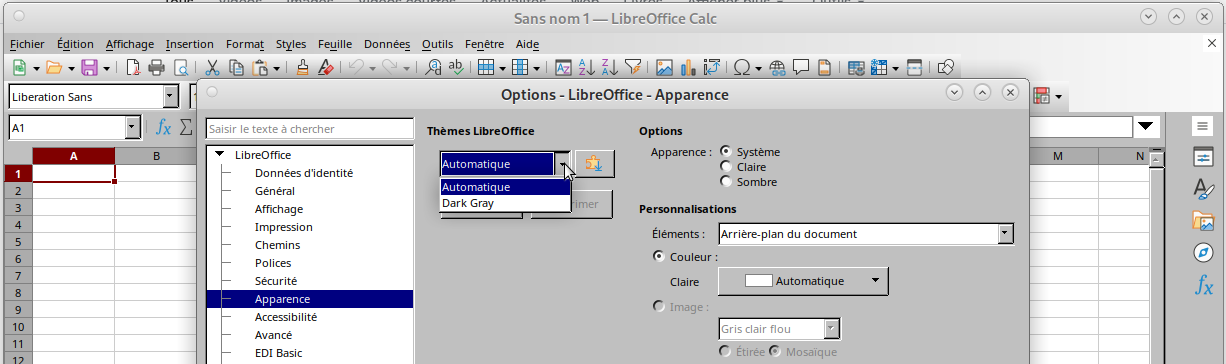
Task: Click column header B in the spreadsheet
Action: 157,156
